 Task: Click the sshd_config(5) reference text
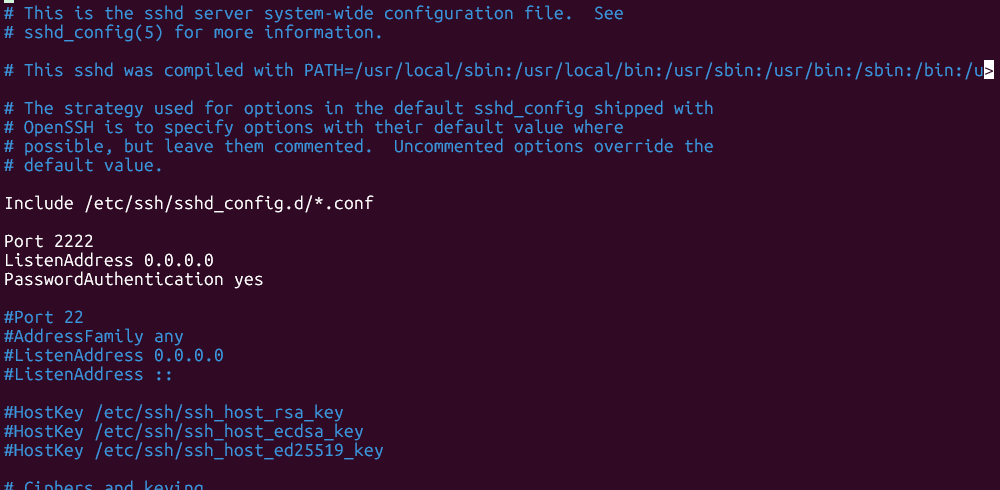click(93, 33)
